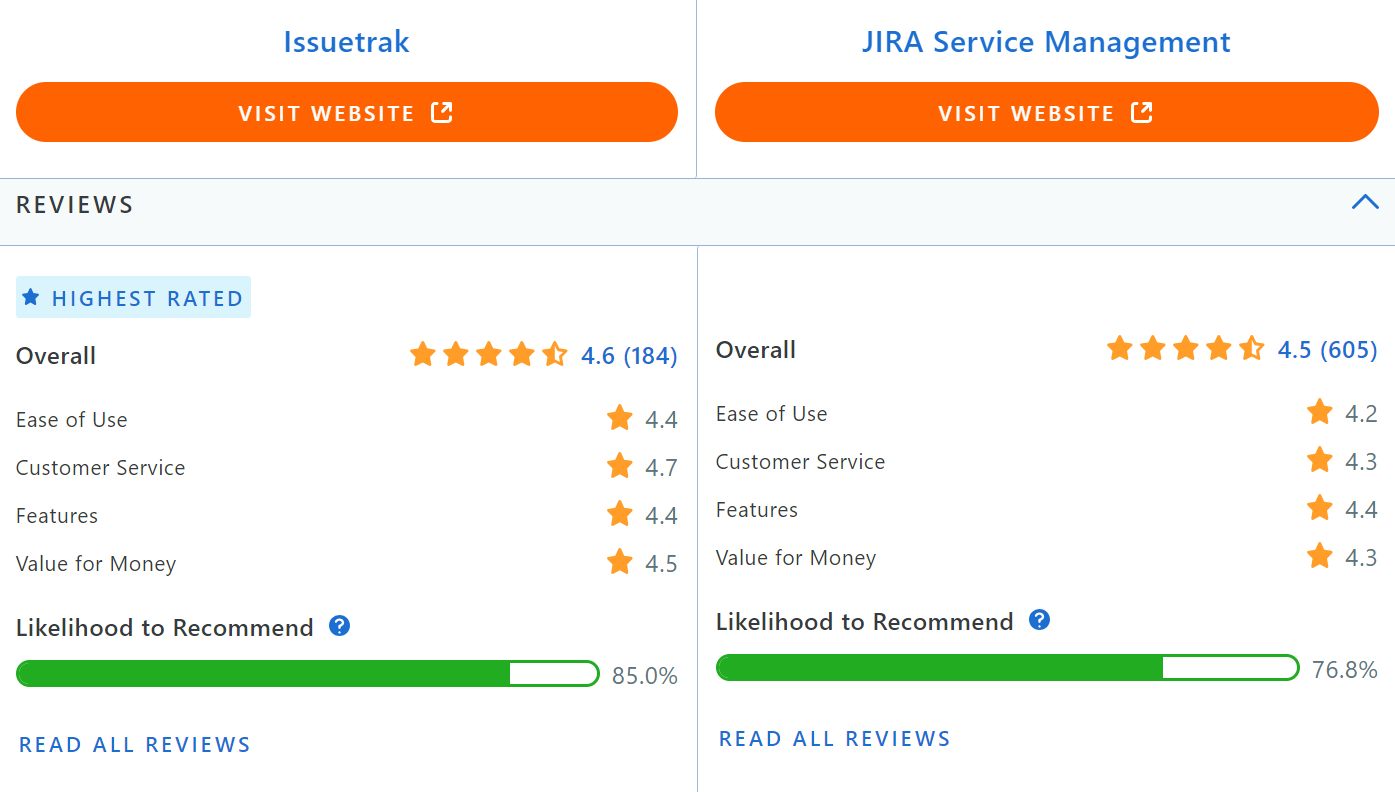The image size is (1395, 792).
Task: Open JIRA Service Management title link
Action: pyautogui.click(x=1046, y=42)
